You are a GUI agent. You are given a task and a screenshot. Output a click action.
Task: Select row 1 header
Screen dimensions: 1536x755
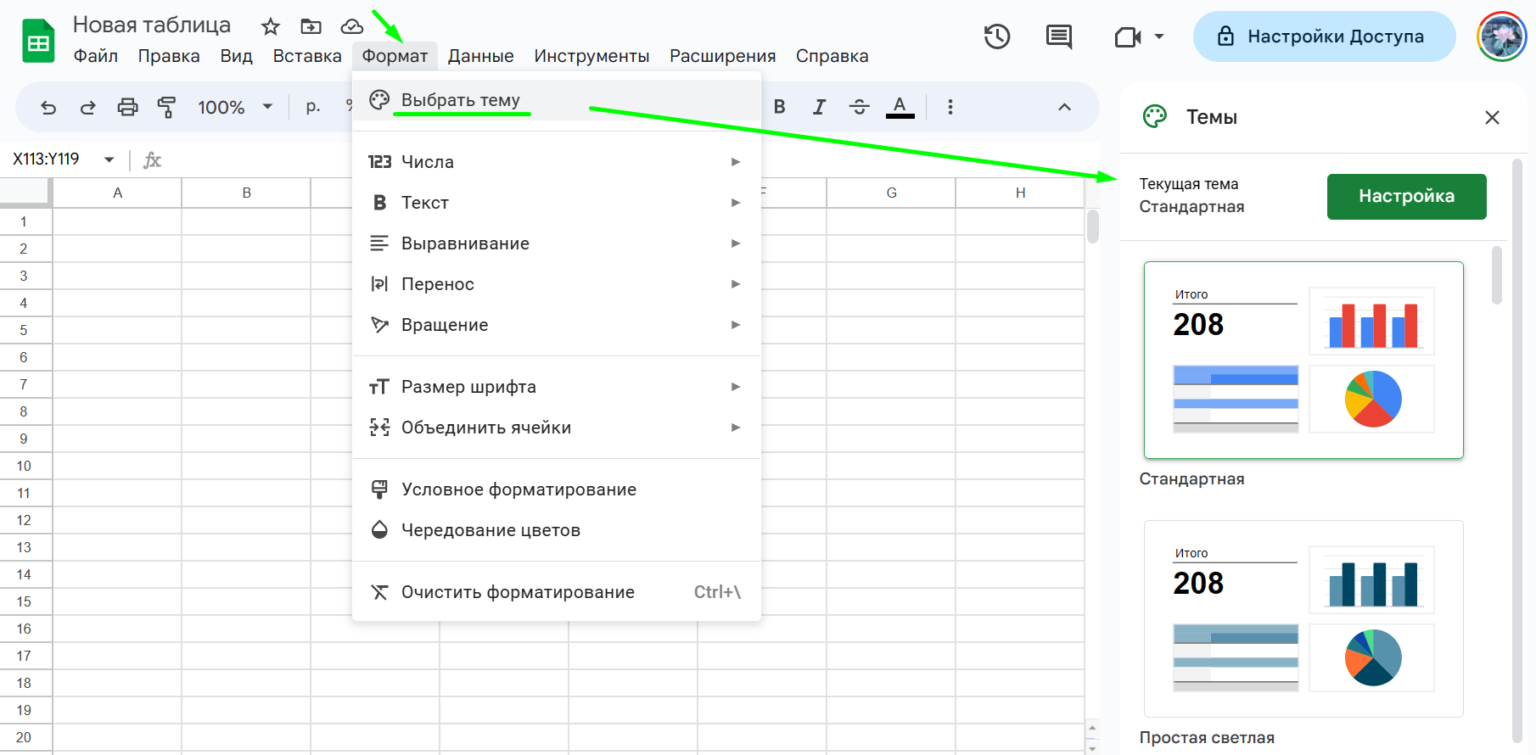26,221
